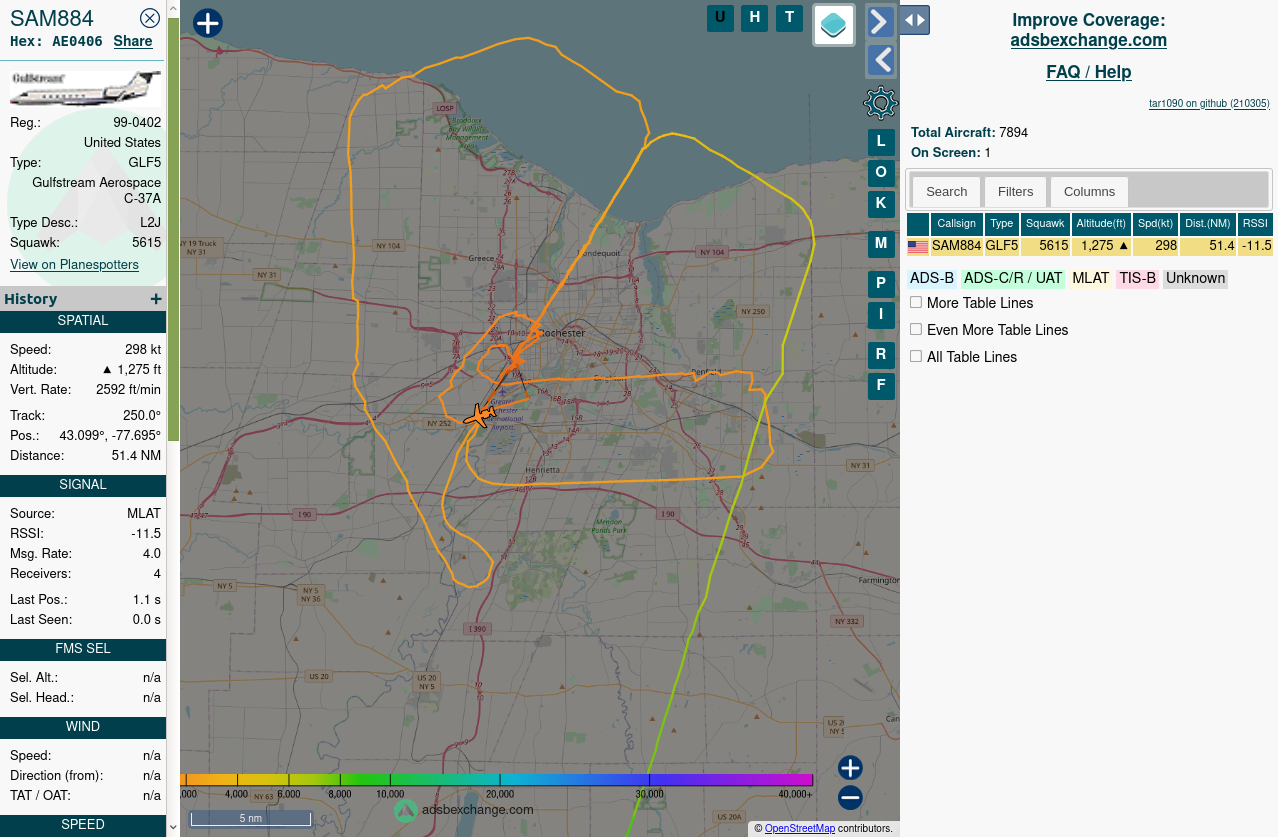Screen dimensions: 1278x837
Task: Sort table by RSSI column
Action: (1255, 224)
